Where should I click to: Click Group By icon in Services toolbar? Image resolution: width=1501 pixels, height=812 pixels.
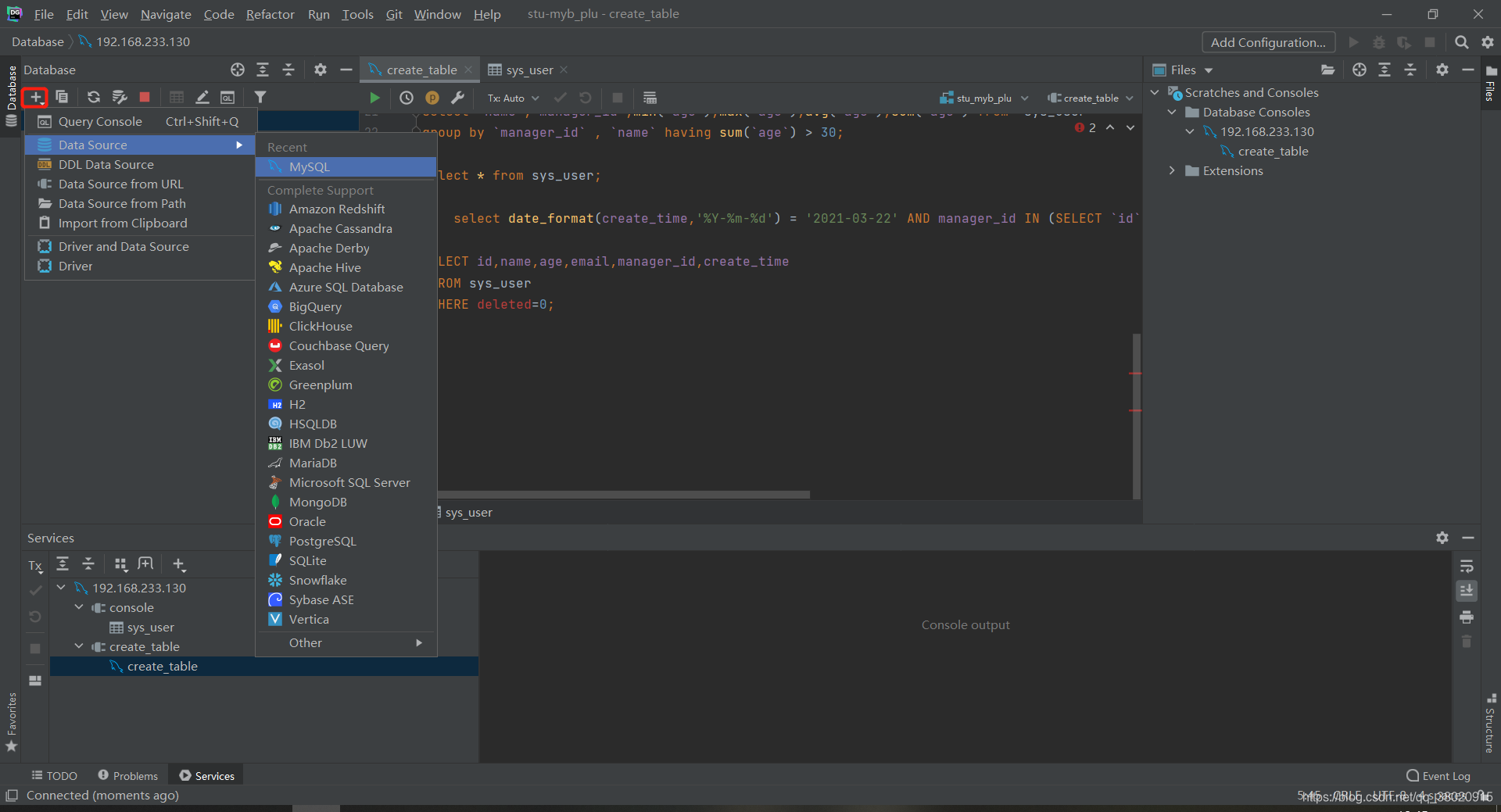coord(120,564)
